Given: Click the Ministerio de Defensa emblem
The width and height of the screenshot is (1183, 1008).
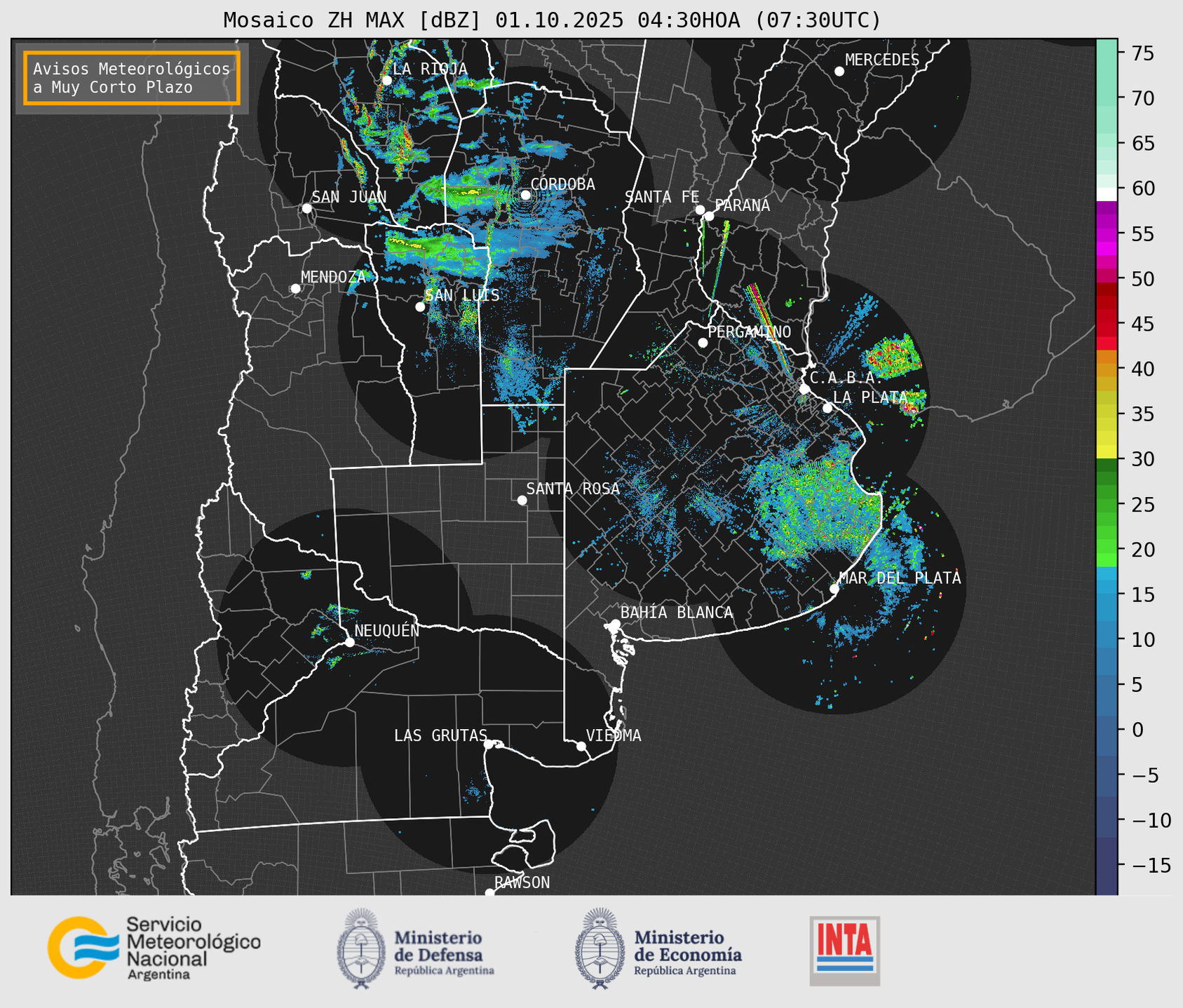Looking at the screenshot, I should [360, 948].
